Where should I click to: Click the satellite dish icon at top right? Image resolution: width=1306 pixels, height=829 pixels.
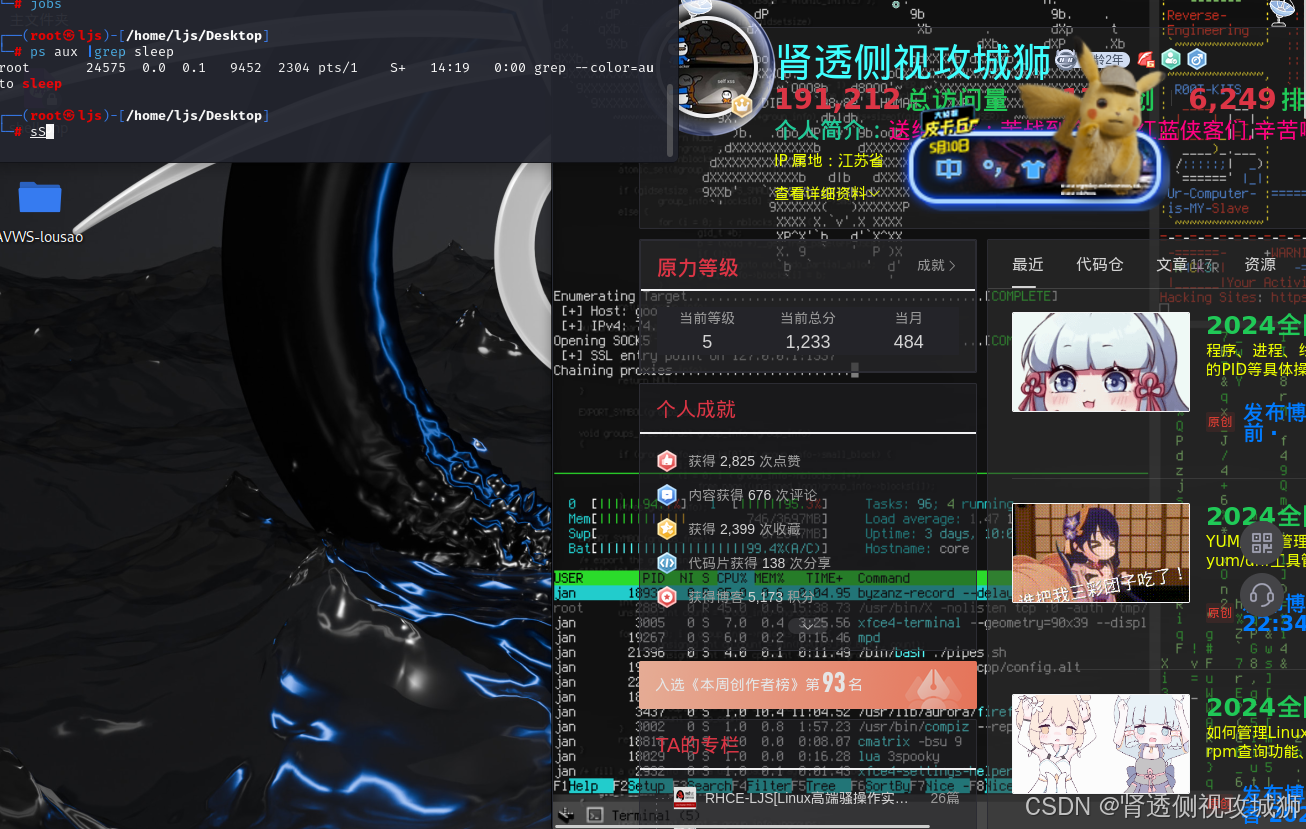1282,10
